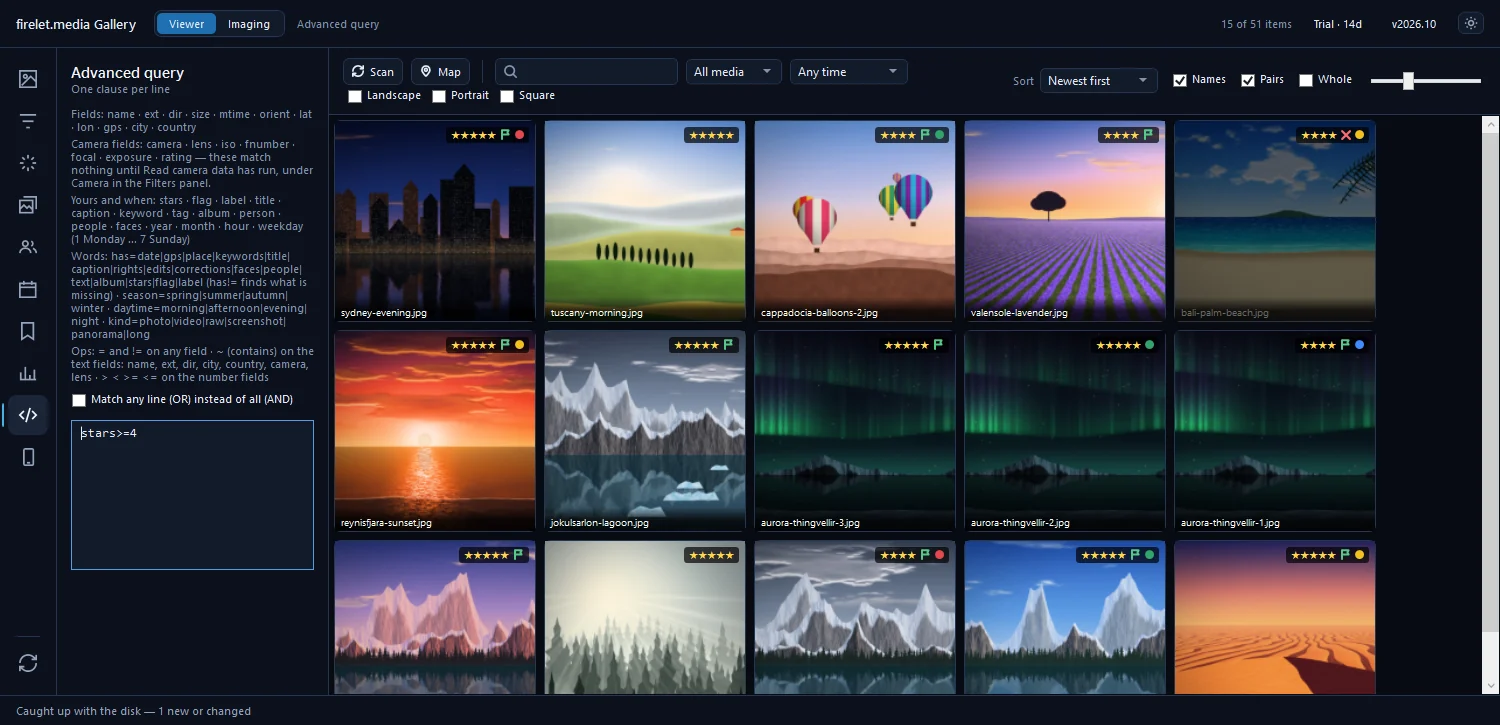Uncheck the Names checkbox
The height and width of the screenshot is (725, 1500).
(1180, 80)
